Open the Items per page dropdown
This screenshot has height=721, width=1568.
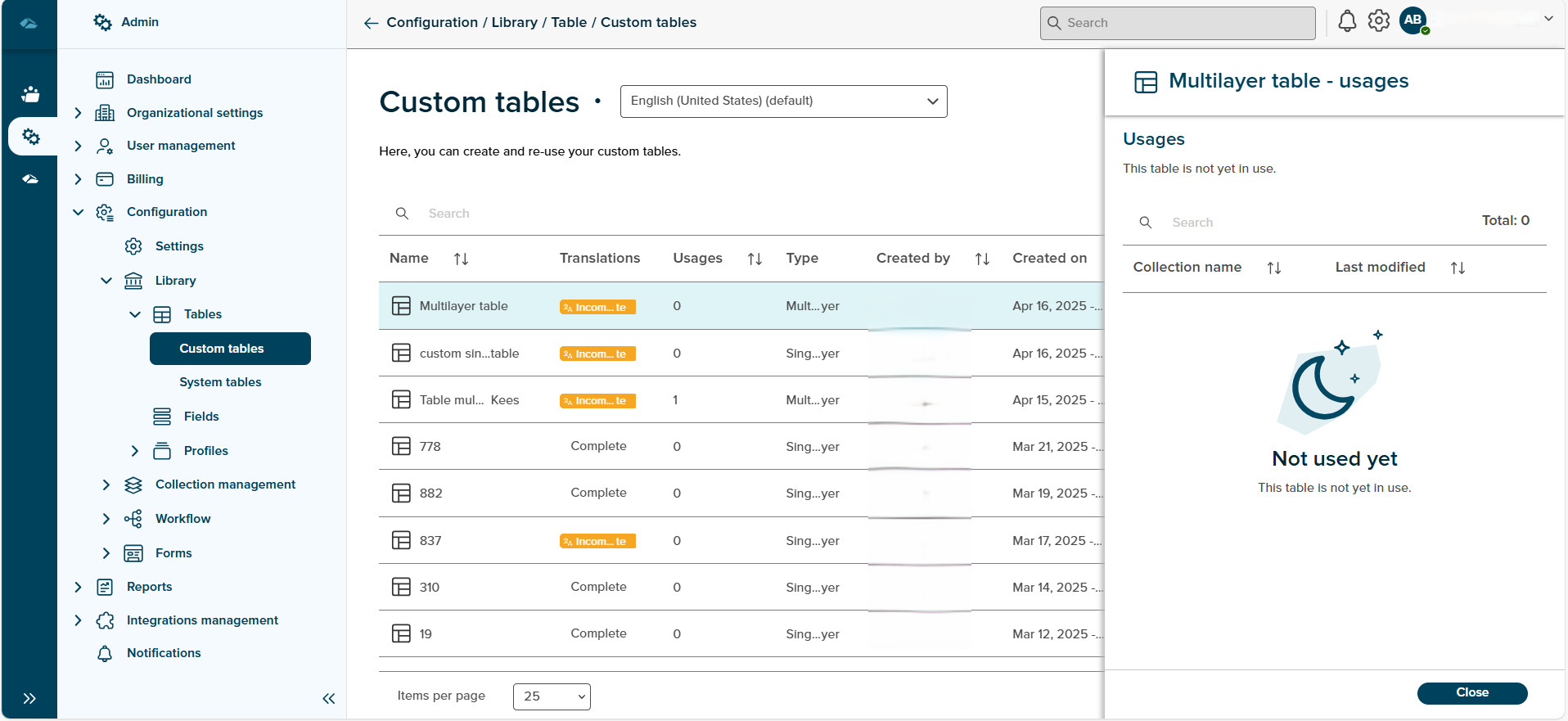point(552,696)
